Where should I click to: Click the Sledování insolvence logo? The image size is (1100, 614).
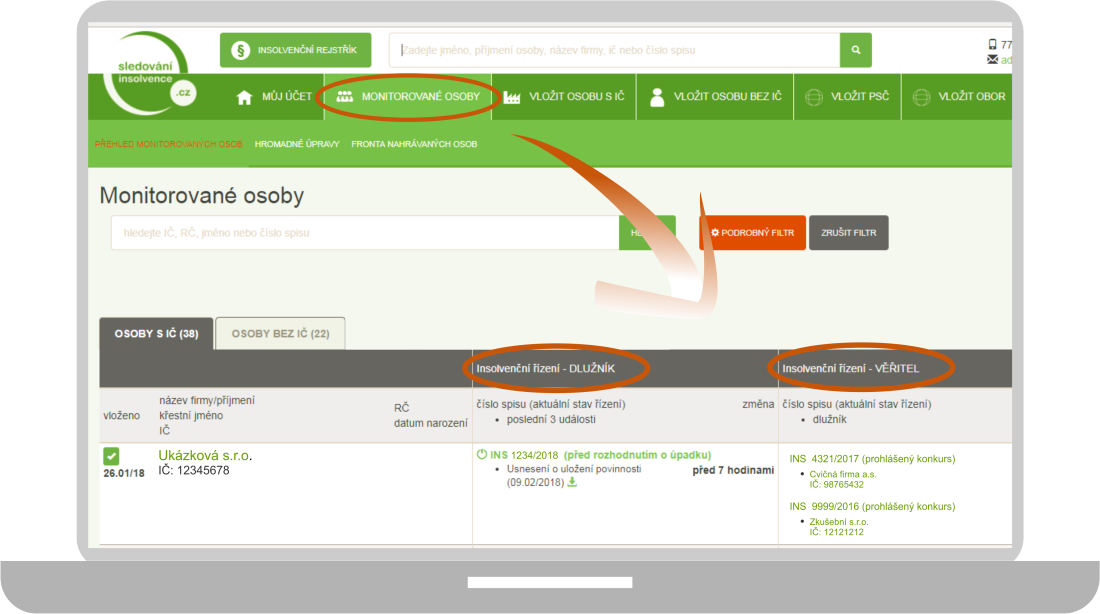point(150,78)
